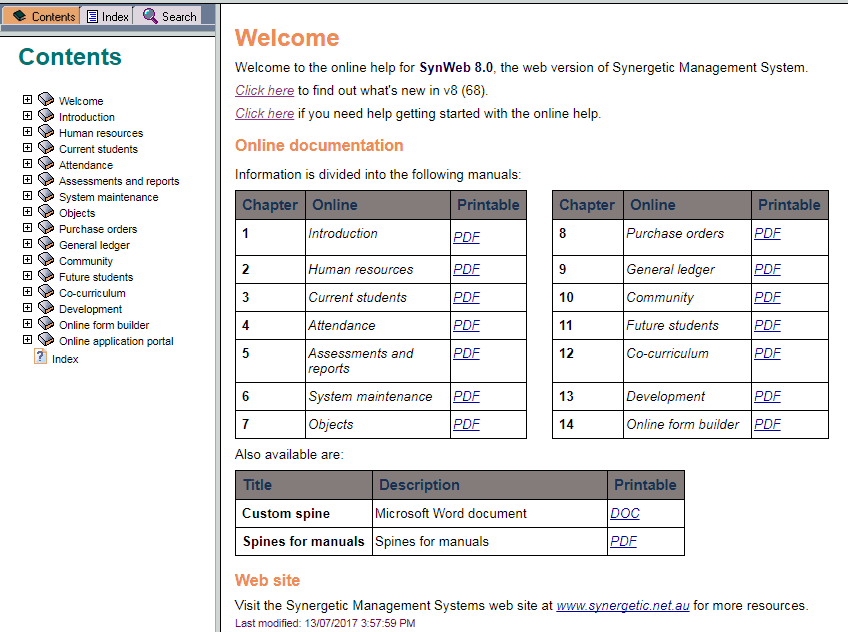Select the Index item in contents tree
The height and width of the screenshot is (632, 848).
pyautogui.click(x=65, y=359)
